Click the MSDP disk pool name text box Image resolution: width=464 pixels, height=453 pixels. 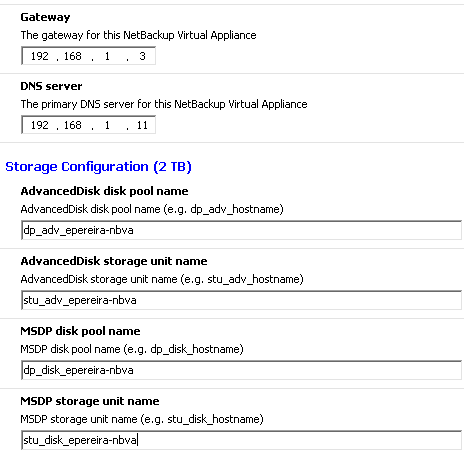[x=241, y=370]
